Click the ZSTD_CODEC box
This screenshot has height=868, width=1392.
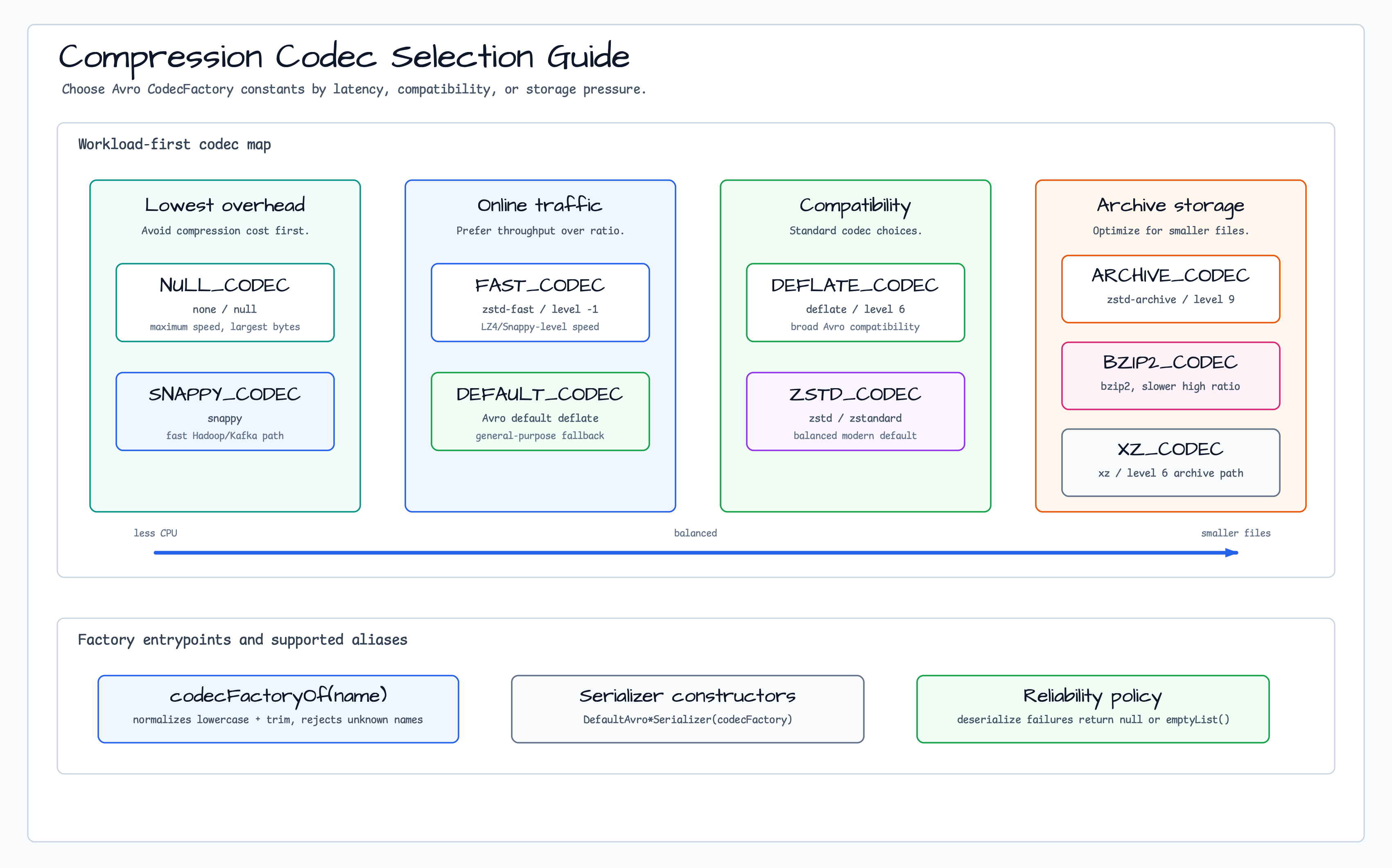tap(855, 411)
